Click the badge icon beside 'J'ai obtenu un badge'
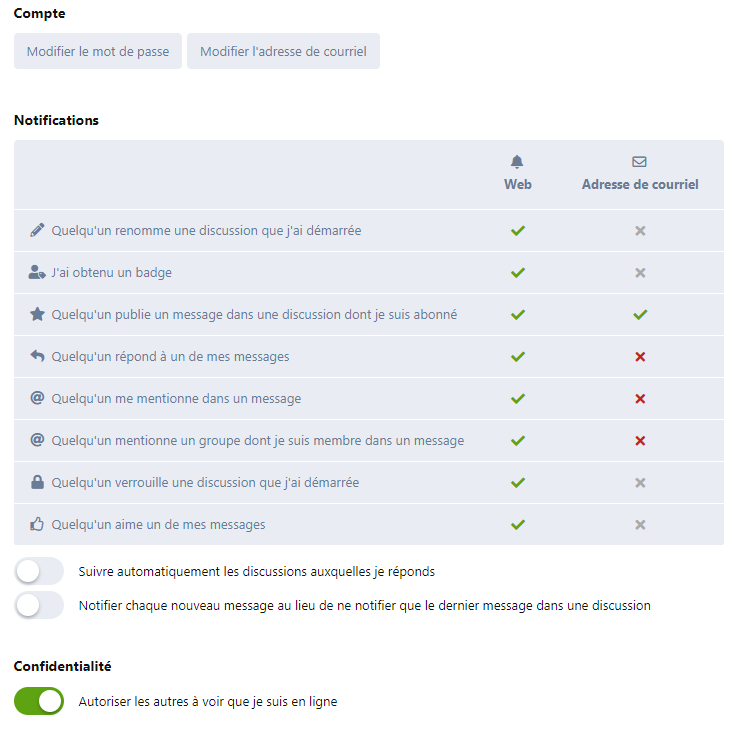 (38, 272)
